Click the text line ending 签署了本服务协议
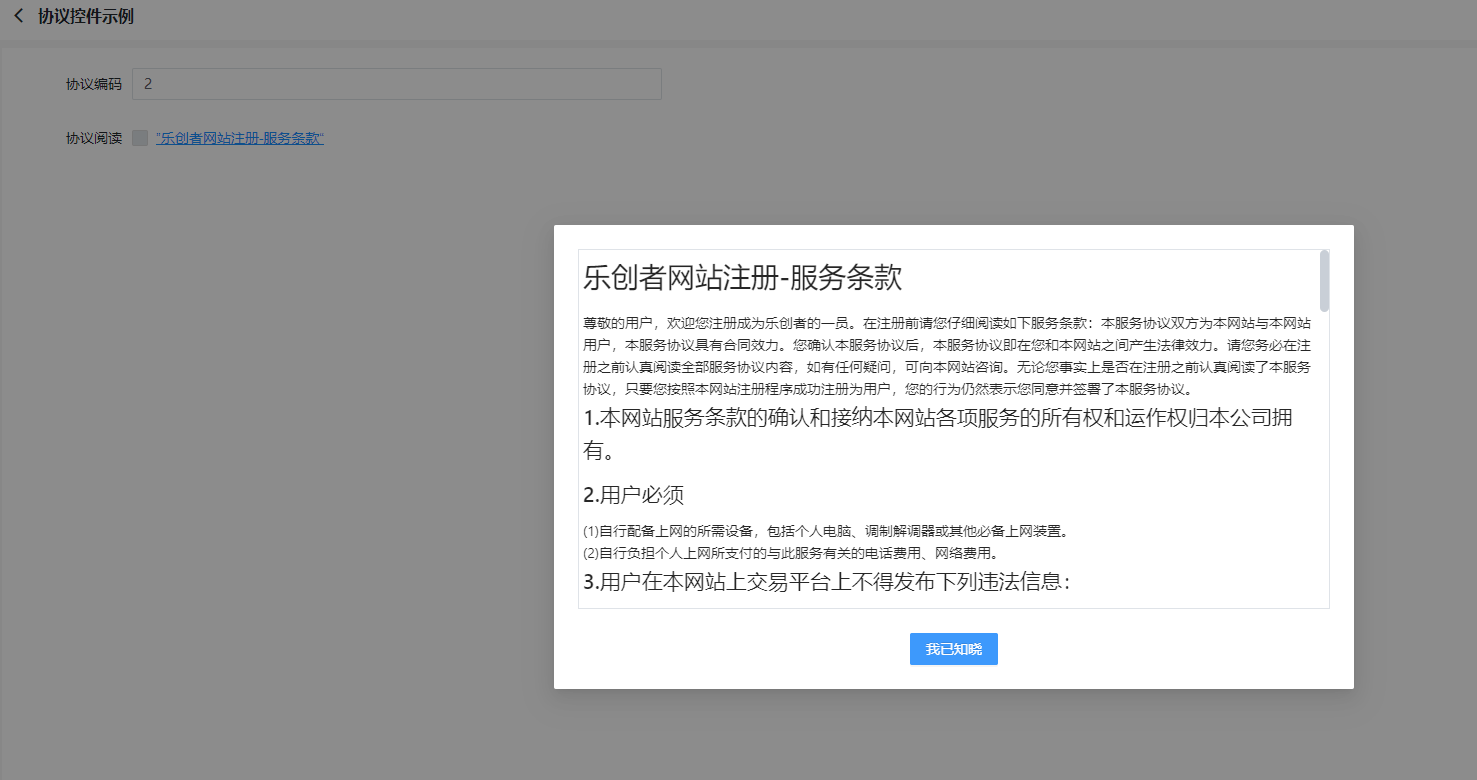The width and height of the screenshot is (1477, 780). [886, 389]
